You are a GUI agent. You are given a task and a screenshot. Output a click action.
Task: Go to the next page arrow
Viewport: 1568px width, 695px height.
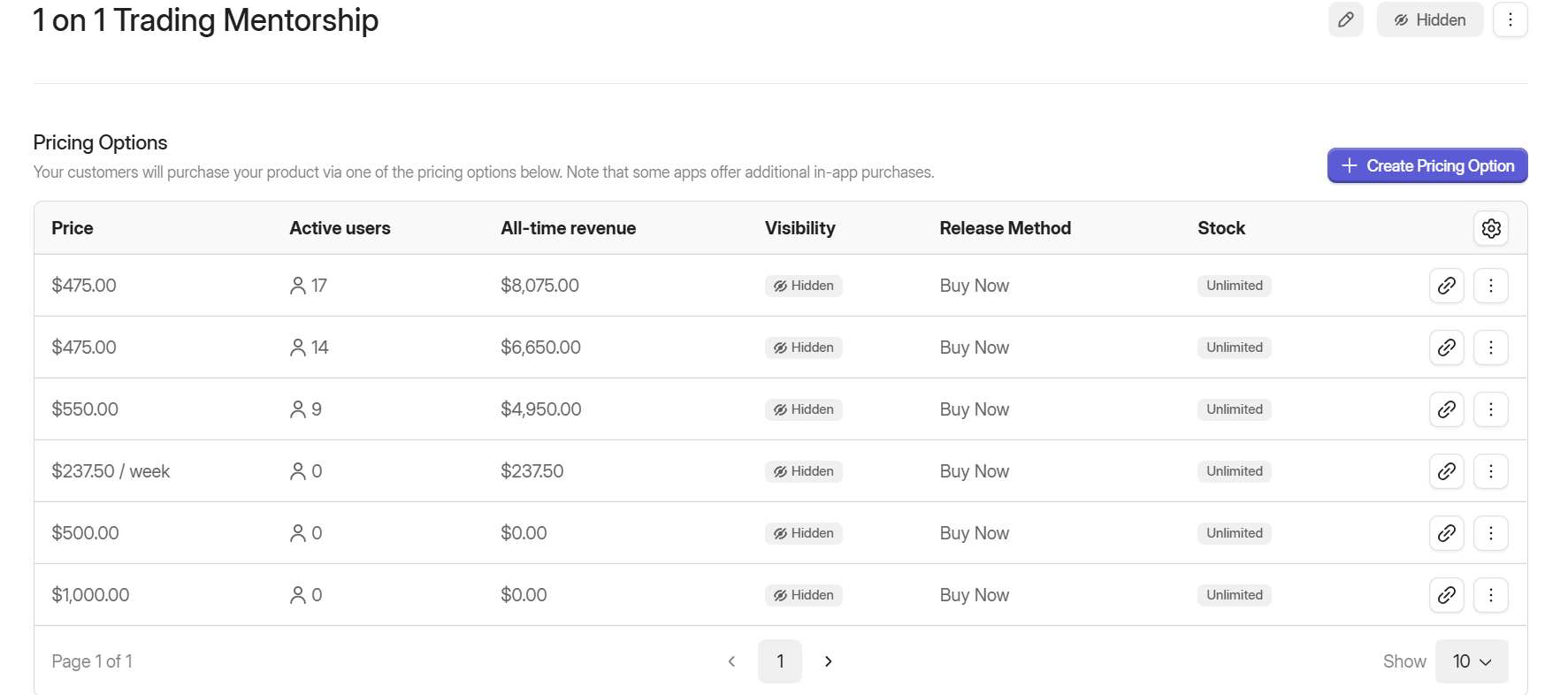tap(828, 661)
